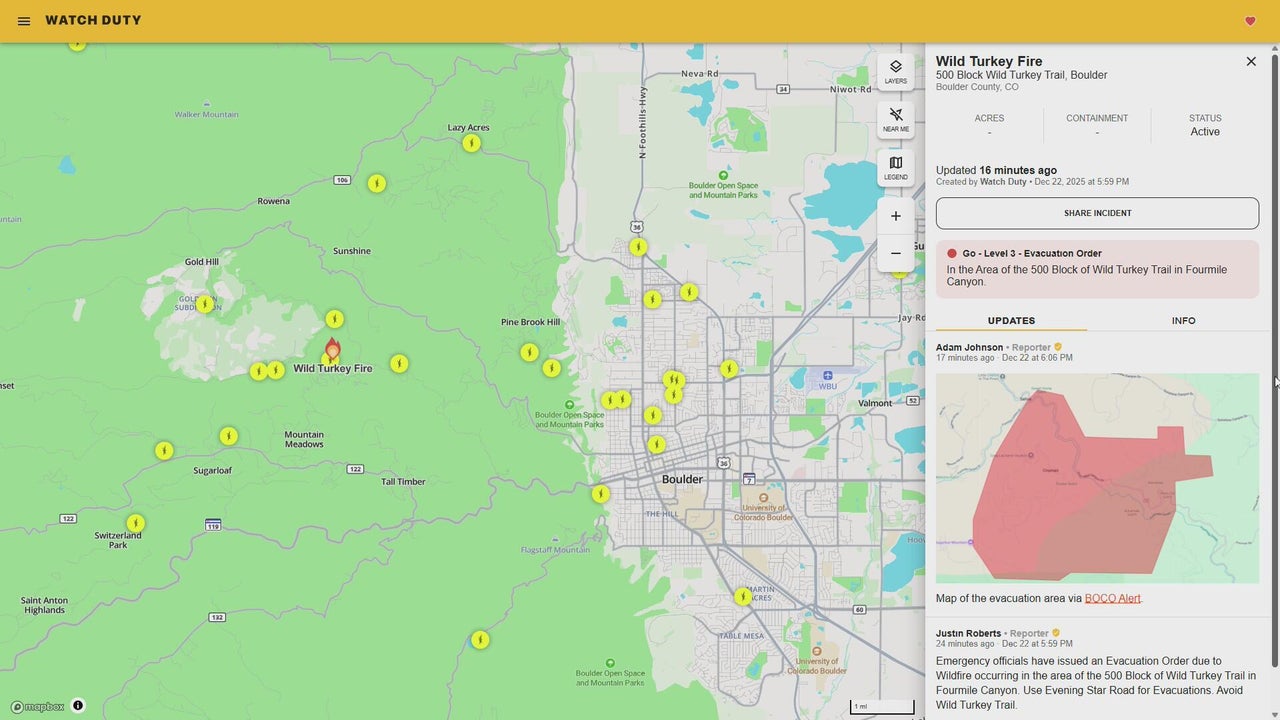This screenshot has width=1280, height=720.
Task: Open the evacuation area map image
Action: tap(1097, 478)
